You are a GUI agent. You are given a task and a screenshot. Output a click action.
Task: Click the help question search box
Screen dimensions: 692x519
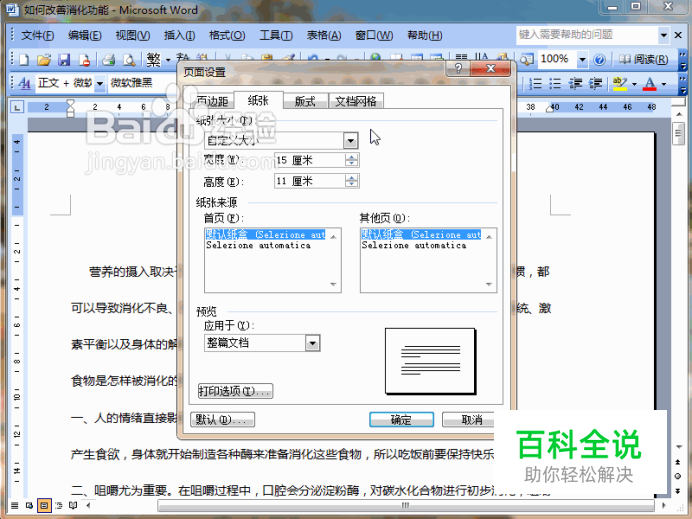pyautogui.click(x=587, y=35)
